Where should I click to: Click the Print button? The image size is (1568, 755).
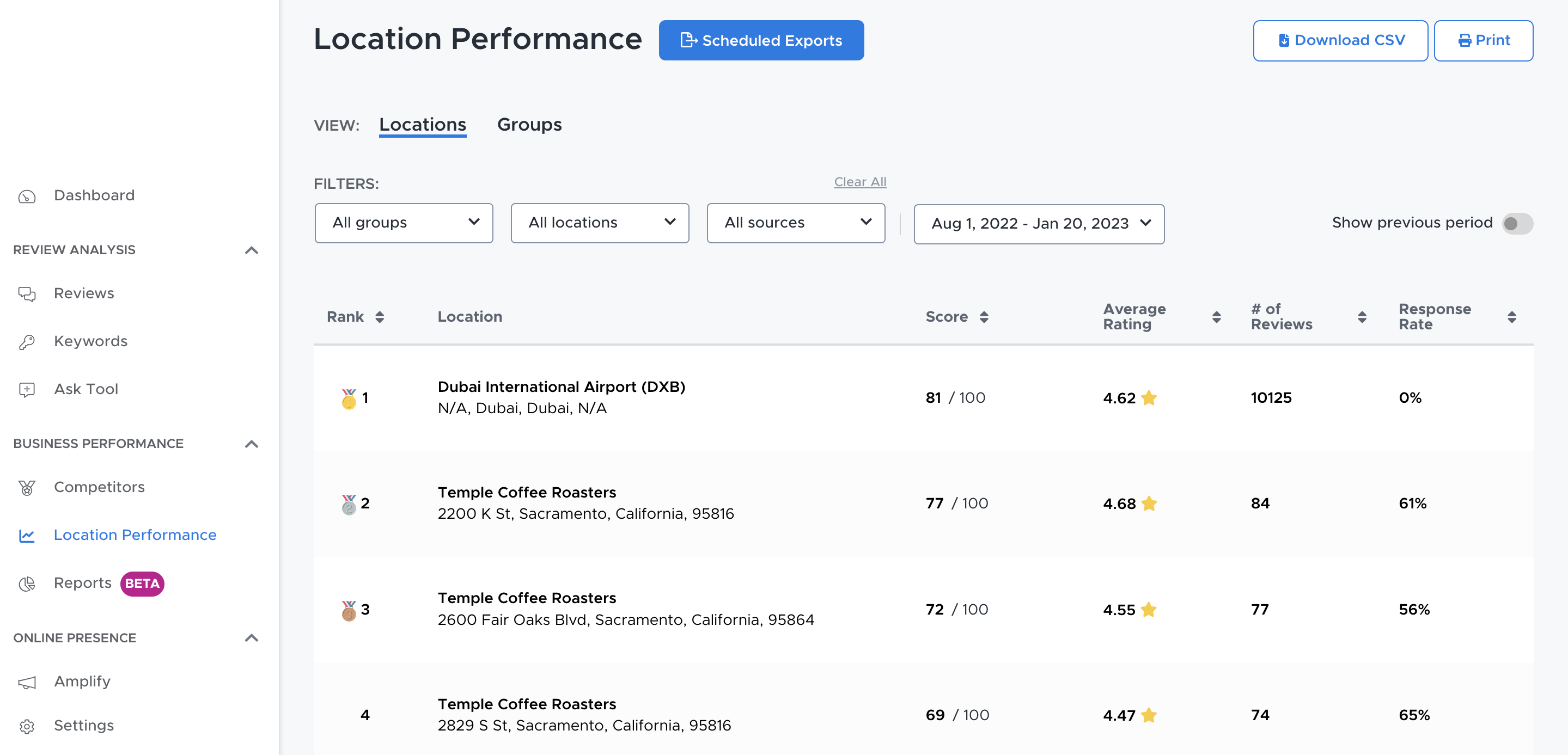pos(1483,40)
